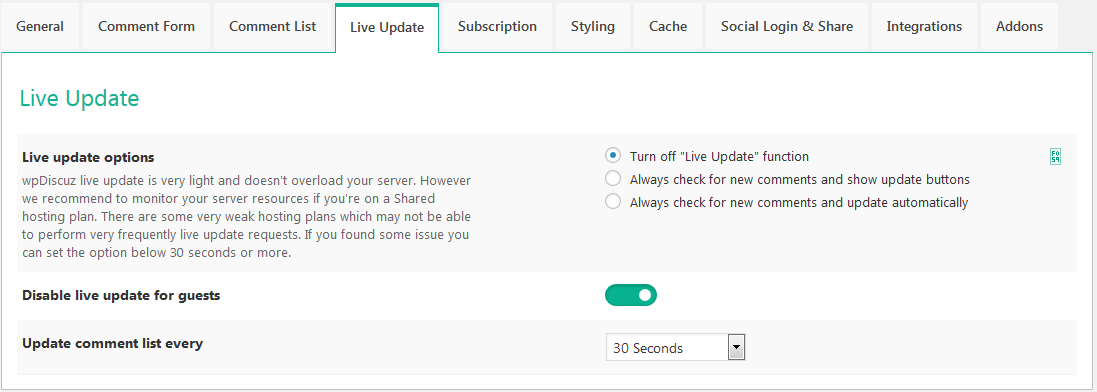The height and width of the screenshot is (392, 1097).
Task: Open the Comment Form tab
Action: pyautogui.click(x=146, y=27)
